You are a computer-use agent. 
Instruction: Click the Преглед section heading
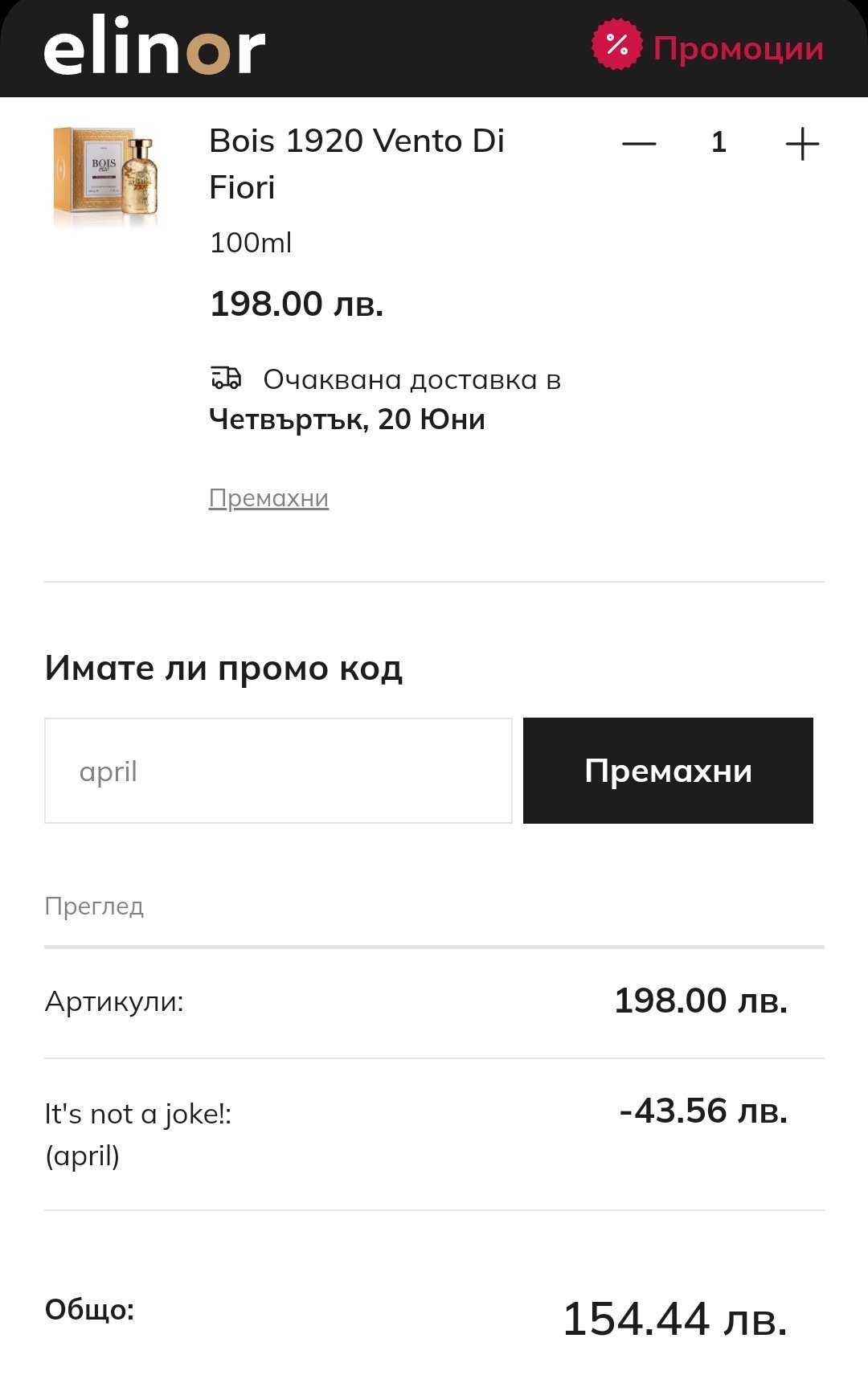(x=94, y=906)
